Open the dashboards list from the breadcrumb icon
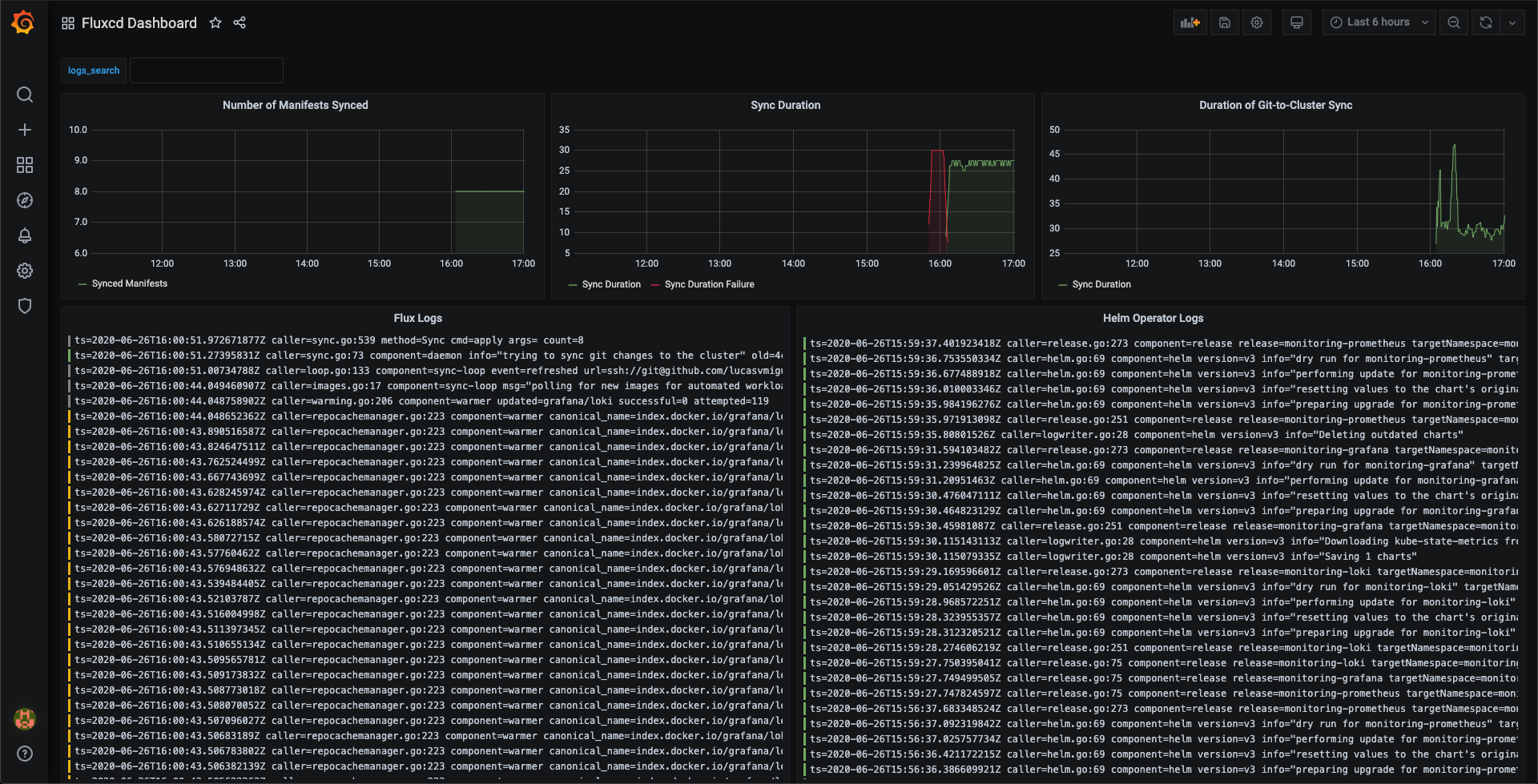The height and width of the screenshot is (784, 1538). pyautogui.click(x=68, y=22)
